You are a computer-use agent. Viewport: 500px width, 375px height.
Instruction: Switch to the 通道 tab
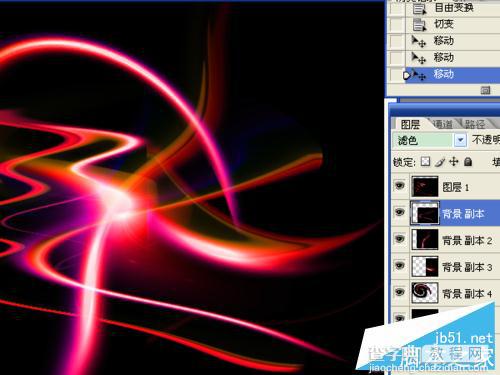coord(443,124)
